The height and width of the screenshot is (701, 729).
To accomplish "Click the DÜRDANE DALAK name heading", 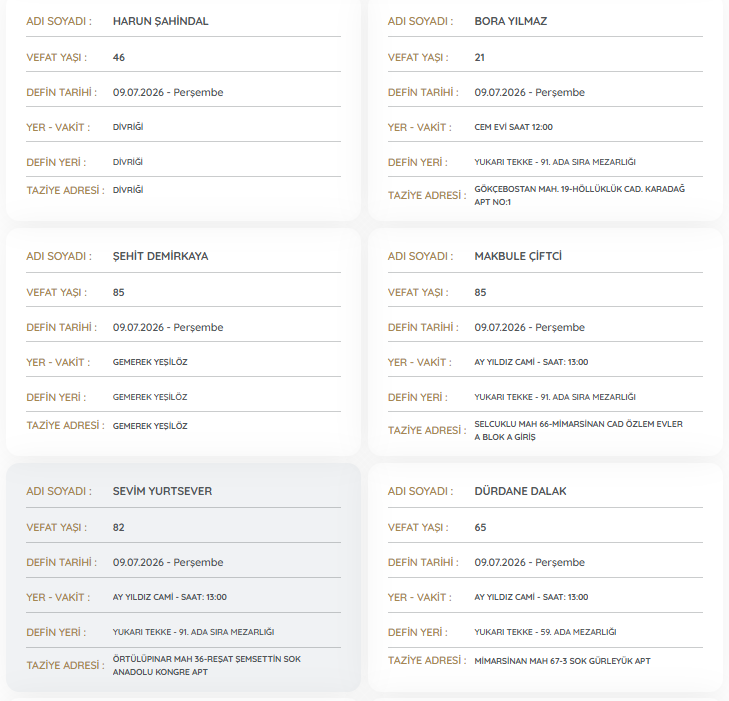I will 520,491.
